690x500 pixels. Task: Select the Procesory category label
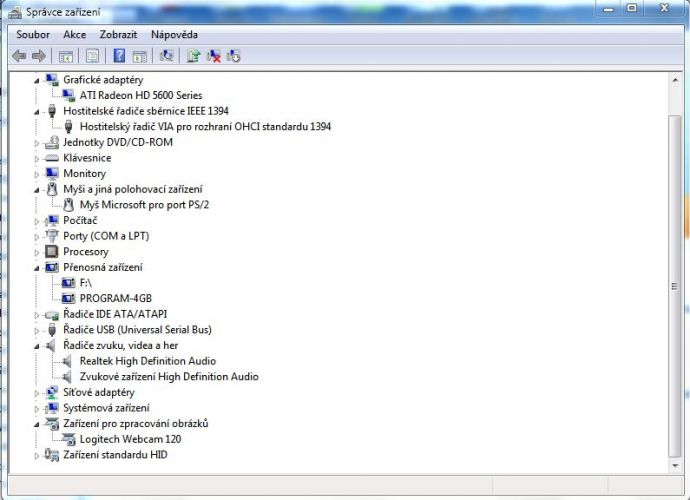click(x=86, y=251)
